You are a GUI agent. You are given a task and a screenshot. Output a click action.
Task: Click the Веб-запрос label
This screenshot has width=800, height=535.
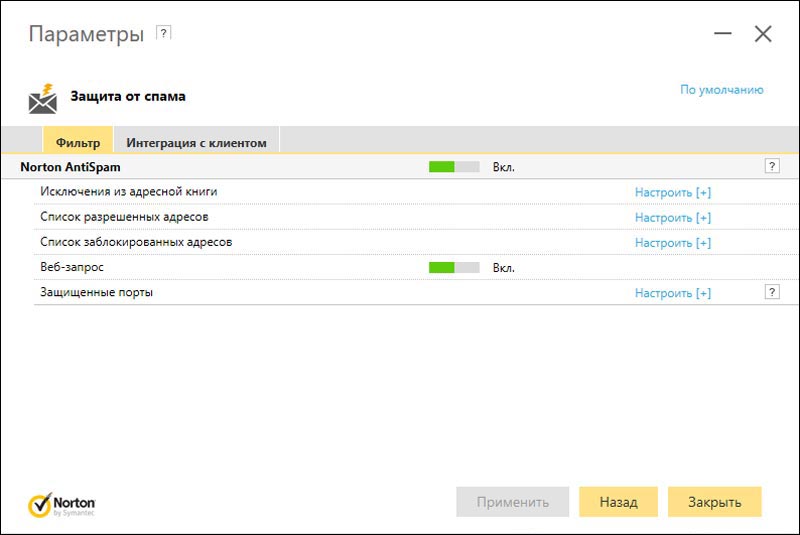[x=72, y=267]
